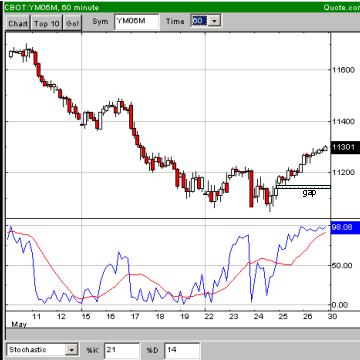Click the date label 22 on the time axis
Viewport: 360px width, 360px height.
pyautogui.click(x=209, y=316)
